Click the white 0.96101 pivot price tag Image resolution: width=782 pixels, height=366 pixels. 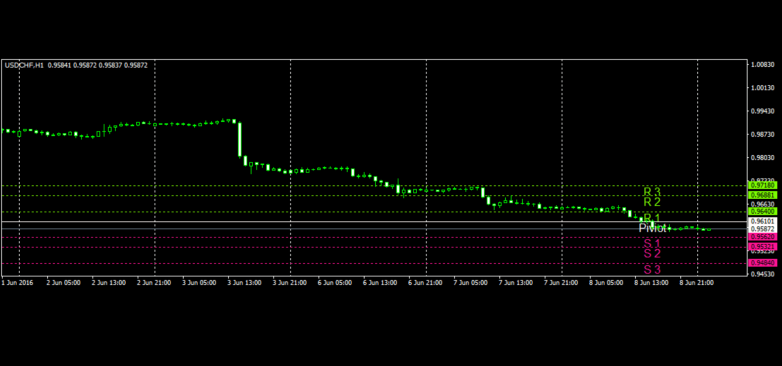(x=763, y=221)
